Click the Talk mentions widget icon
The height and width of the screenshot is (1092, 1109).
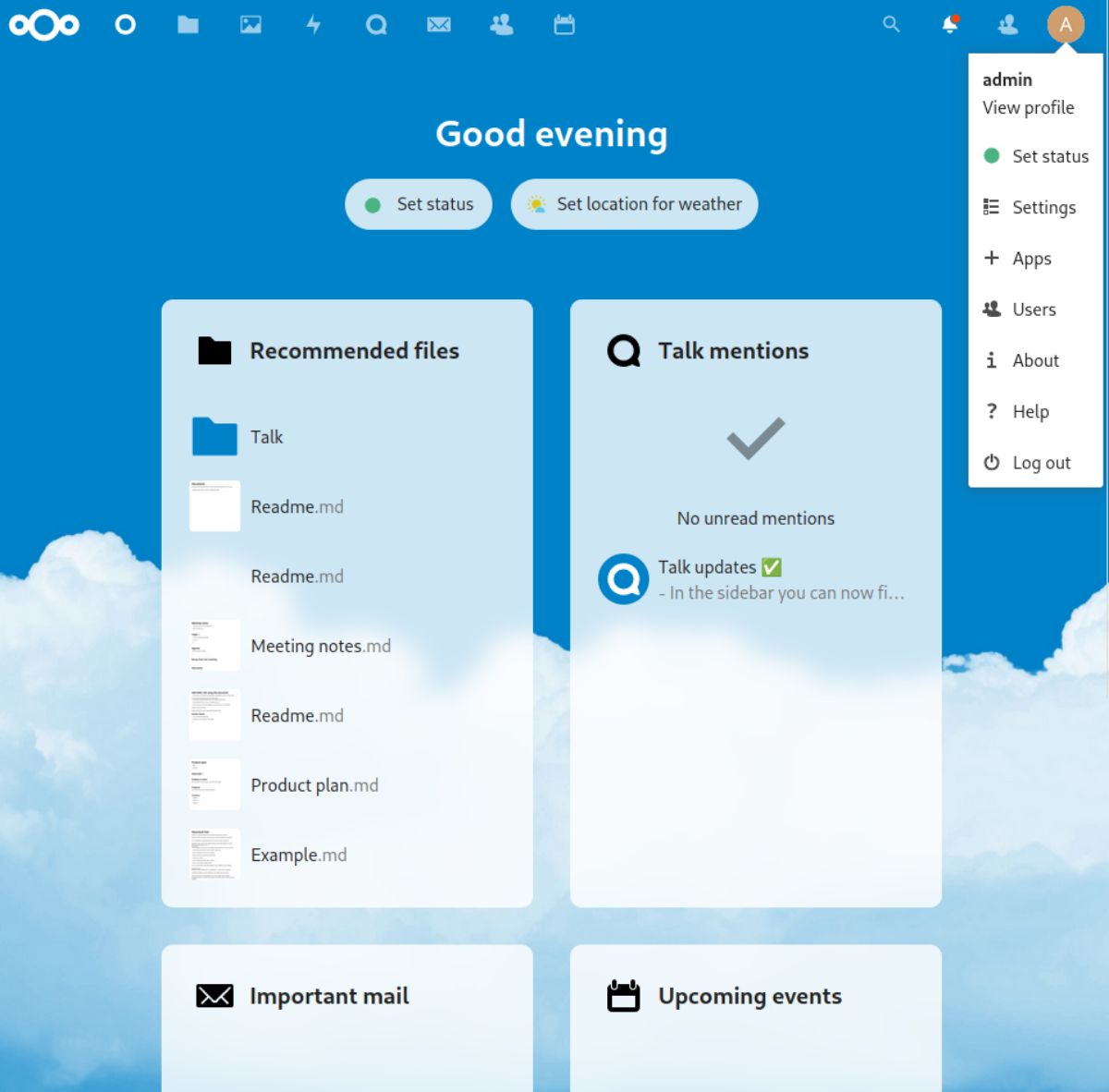click(624, 351)
